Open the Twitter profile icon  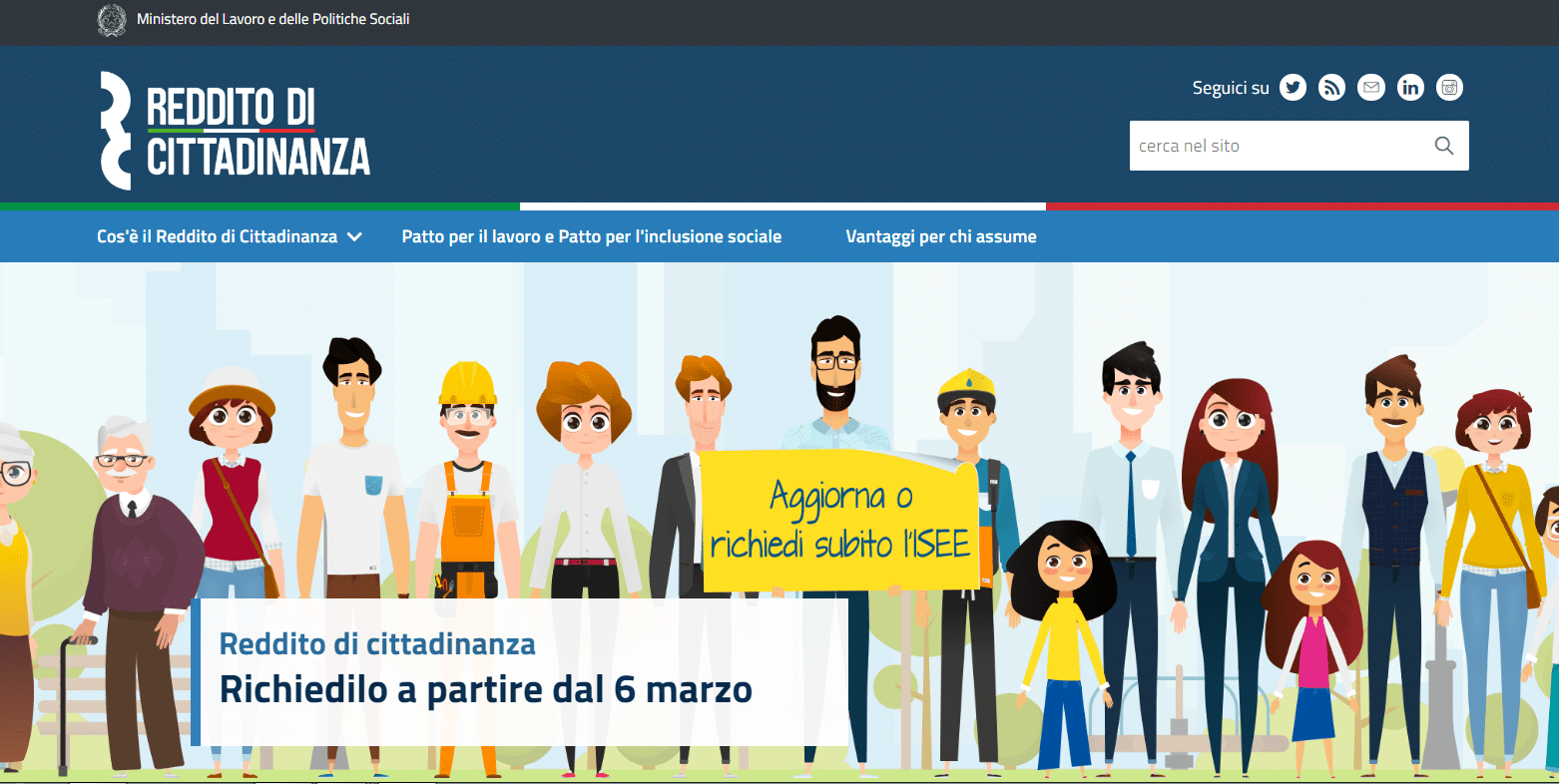click(1293, 88)
